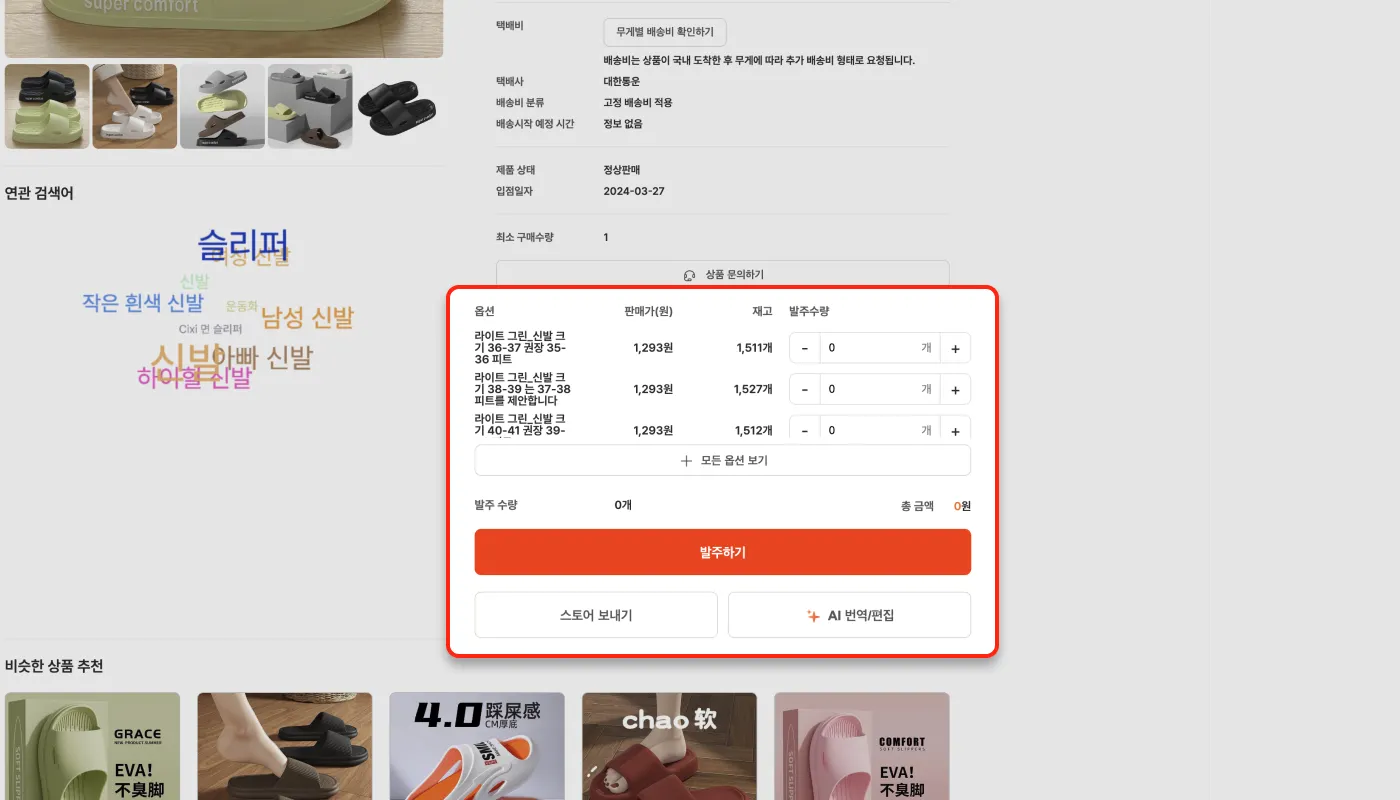Open AI 번역/편집 with sparkle icon
Screen dimensions: 1400x800
(x=849, y=615)
